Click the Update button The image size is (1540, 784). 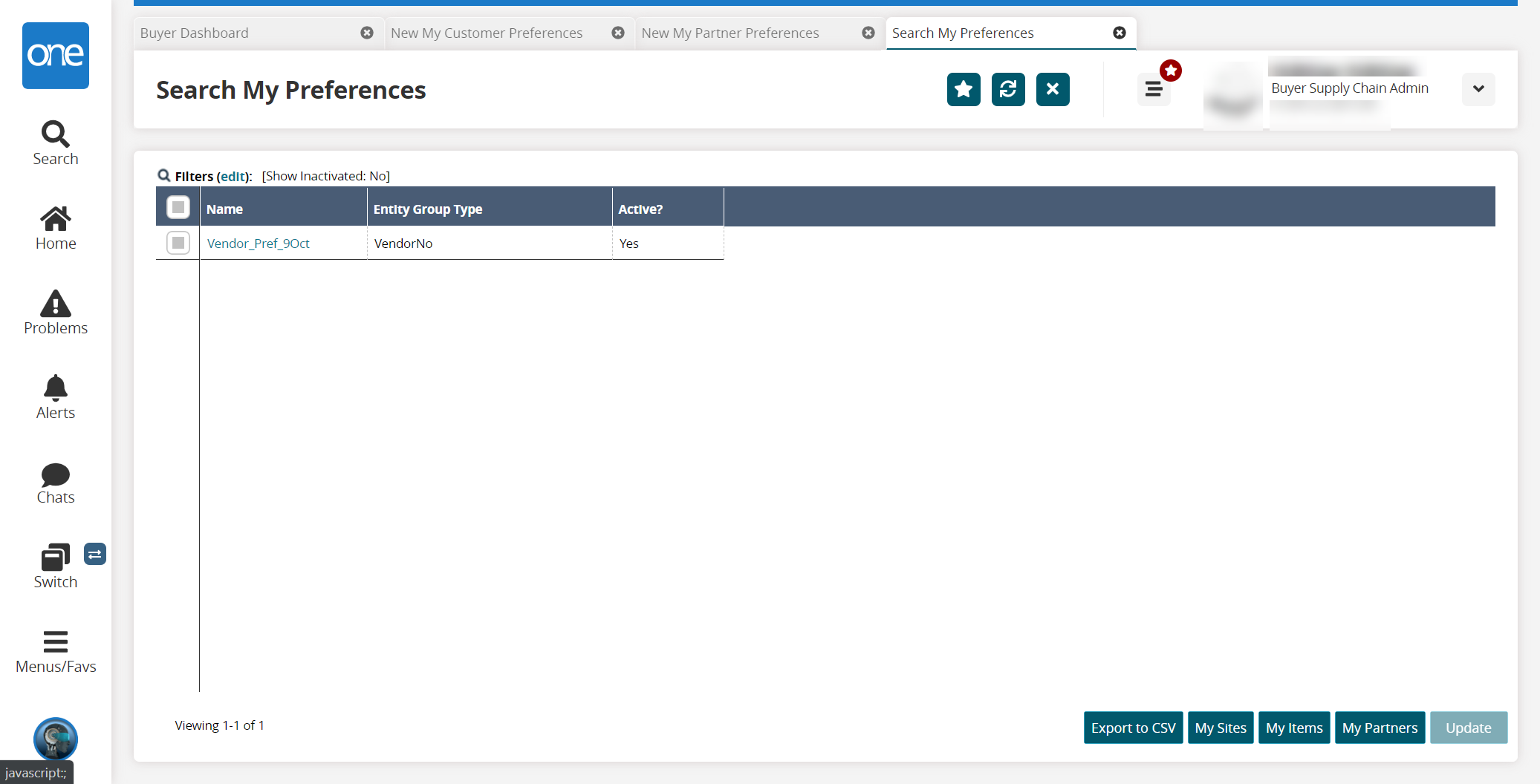1469,728
